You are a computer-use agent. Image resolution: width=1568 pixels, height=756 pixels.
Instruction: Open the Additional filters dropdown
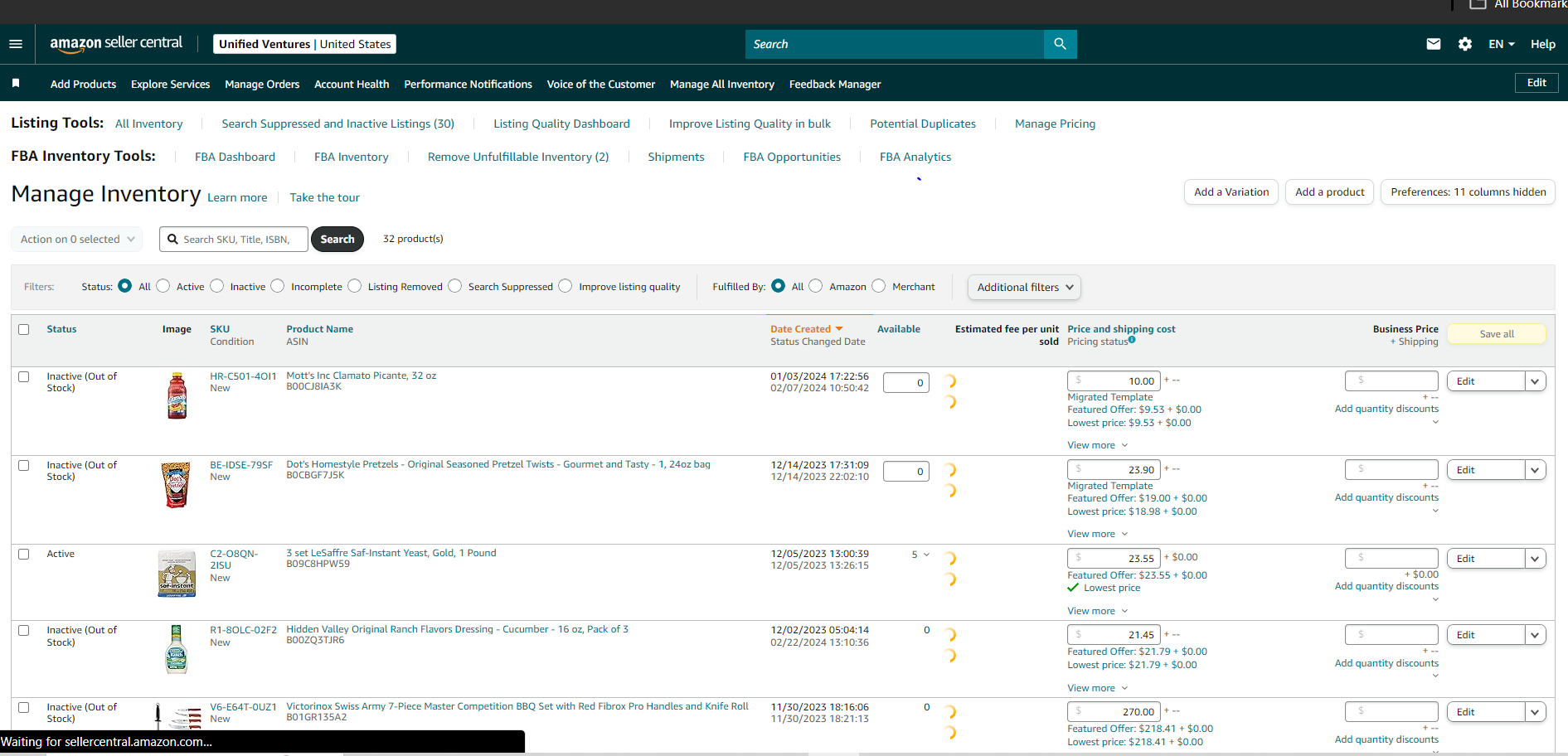(1024, 287)
